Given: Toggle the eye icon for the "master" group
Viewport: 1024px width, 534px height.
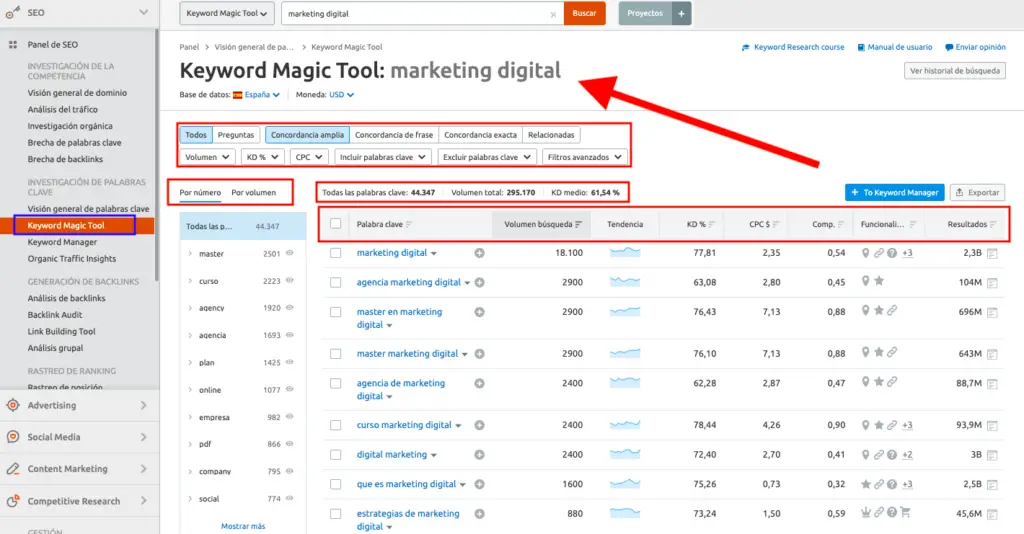Looking at the screenshot, I should point(290,254).
